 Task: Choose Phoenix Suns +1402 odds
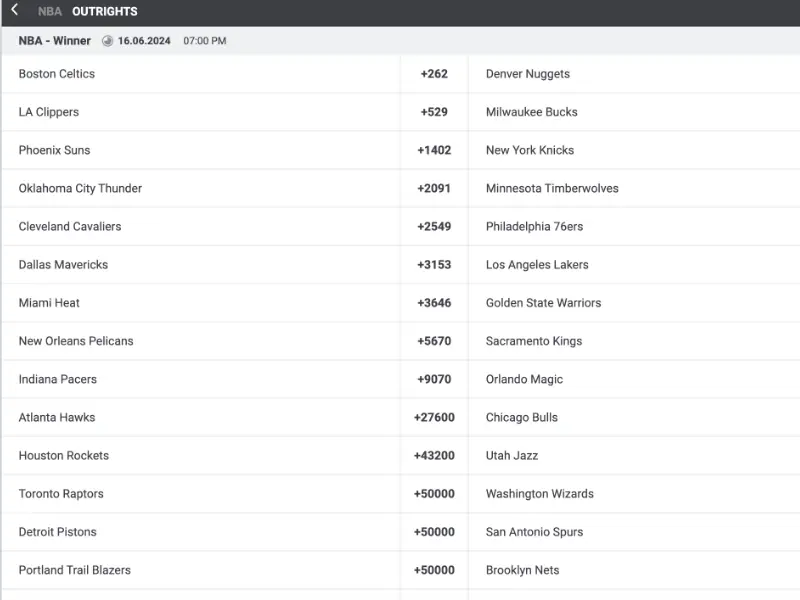434,150
